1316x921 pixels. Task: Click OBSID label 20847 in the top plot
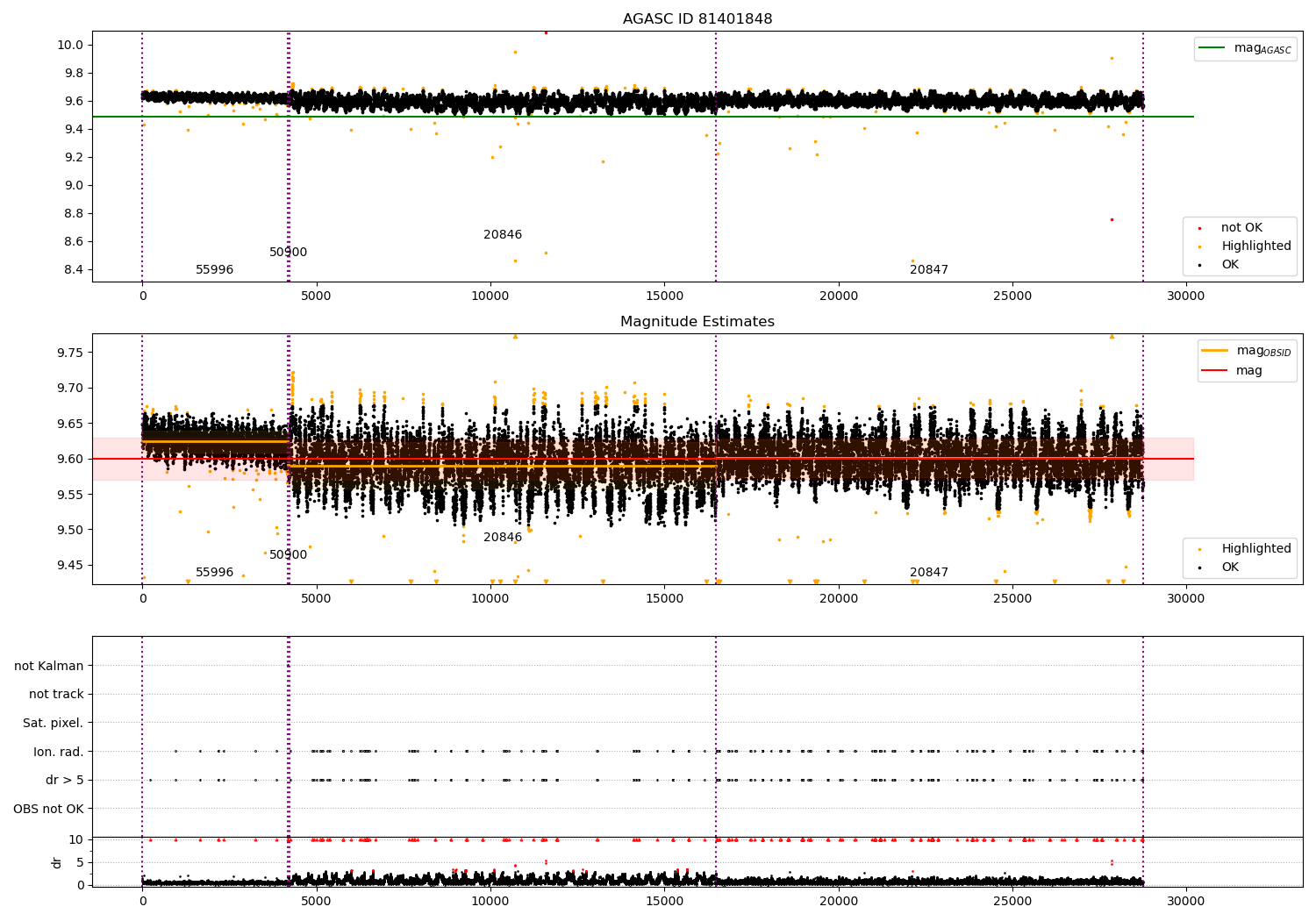pyautogui.click(x=929, y=270)
